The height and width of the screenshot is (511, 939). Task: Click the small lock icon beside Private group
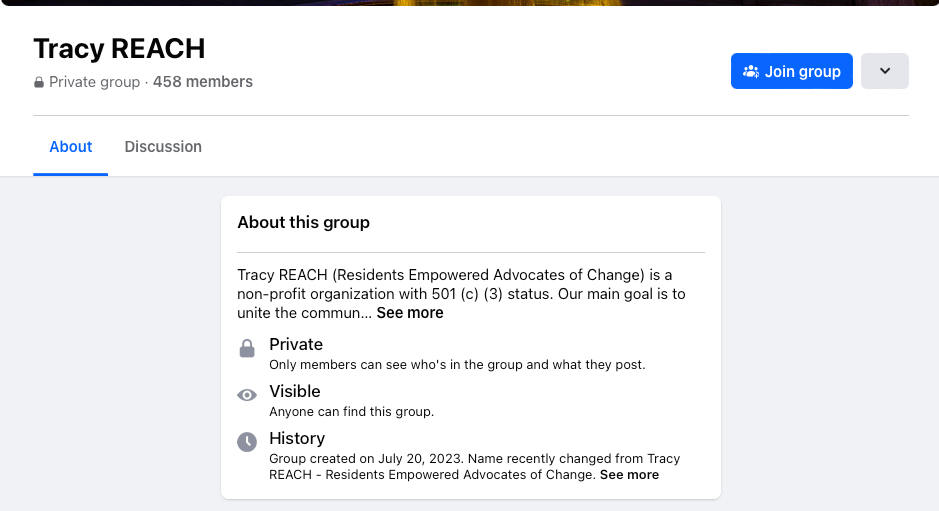pyautogui.click(x=39, y=82)
